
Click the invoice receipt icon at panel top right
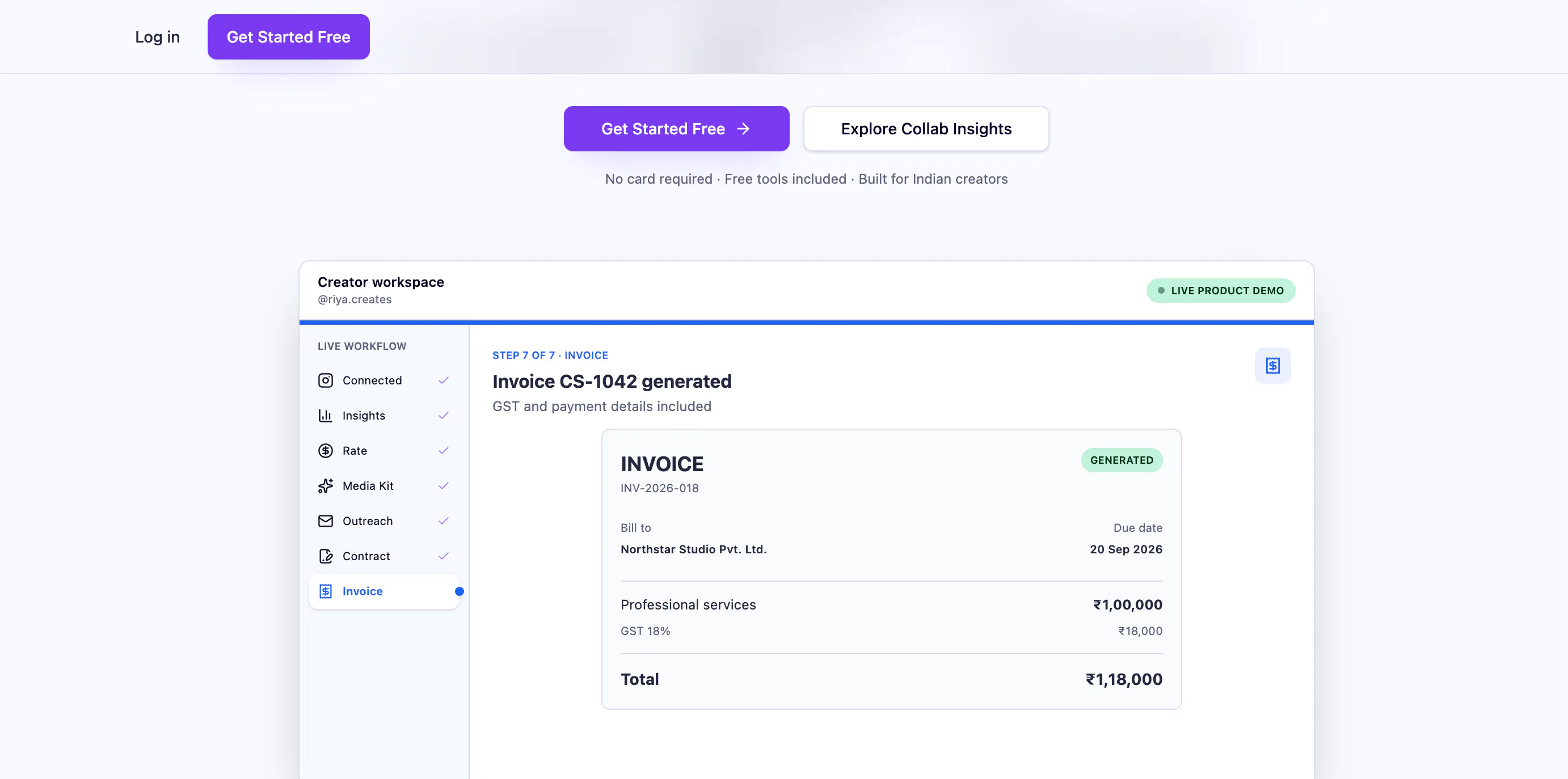1273,366
